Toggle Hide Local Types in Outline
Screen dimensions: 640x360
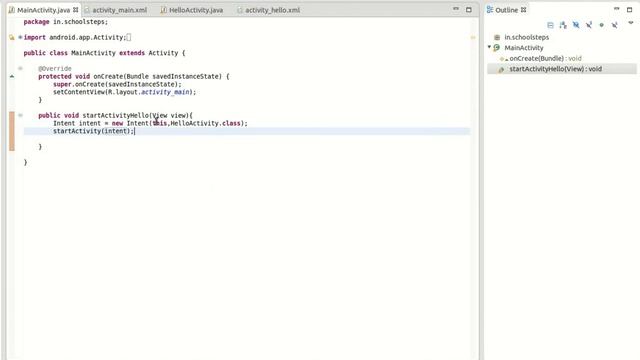coord(614,25)
